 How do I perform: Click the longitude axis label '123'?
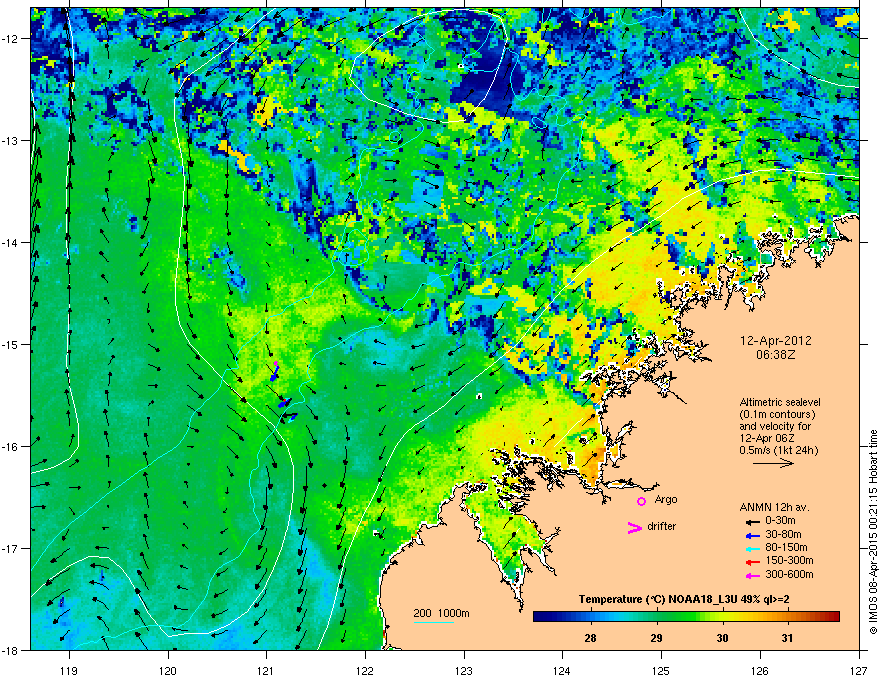point(464,670)
